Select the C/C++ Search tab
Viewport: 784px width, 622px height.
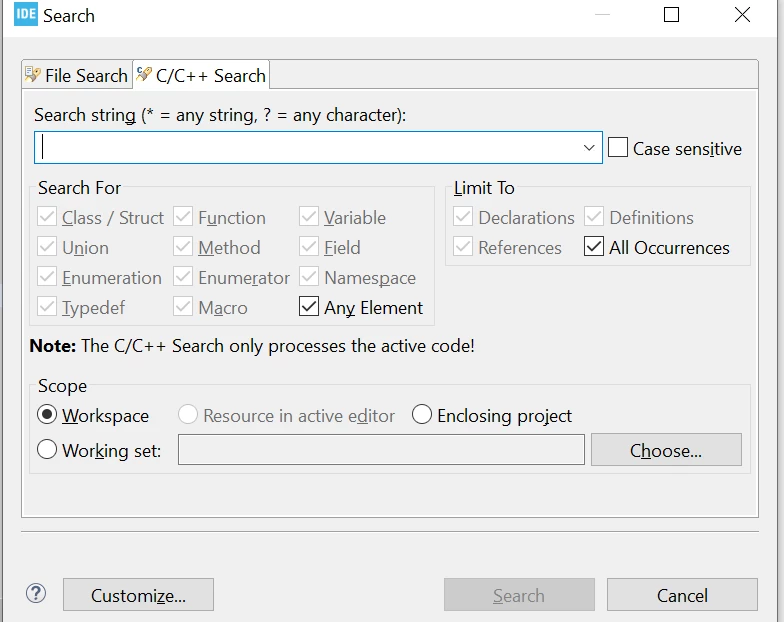201,75
